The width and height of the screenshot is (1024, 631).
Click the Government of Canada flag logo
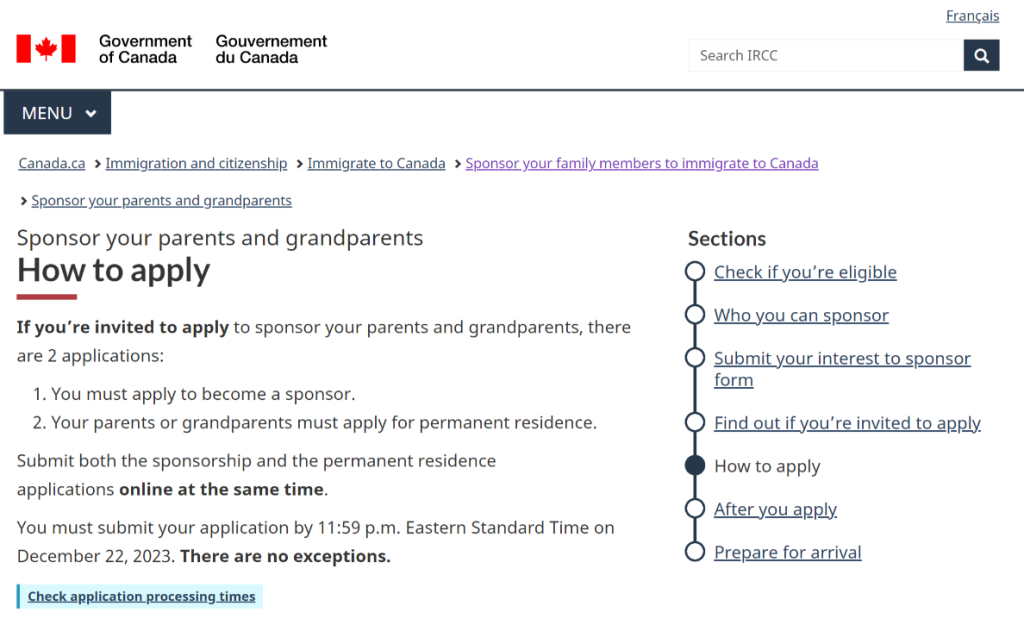pos(46,48)
